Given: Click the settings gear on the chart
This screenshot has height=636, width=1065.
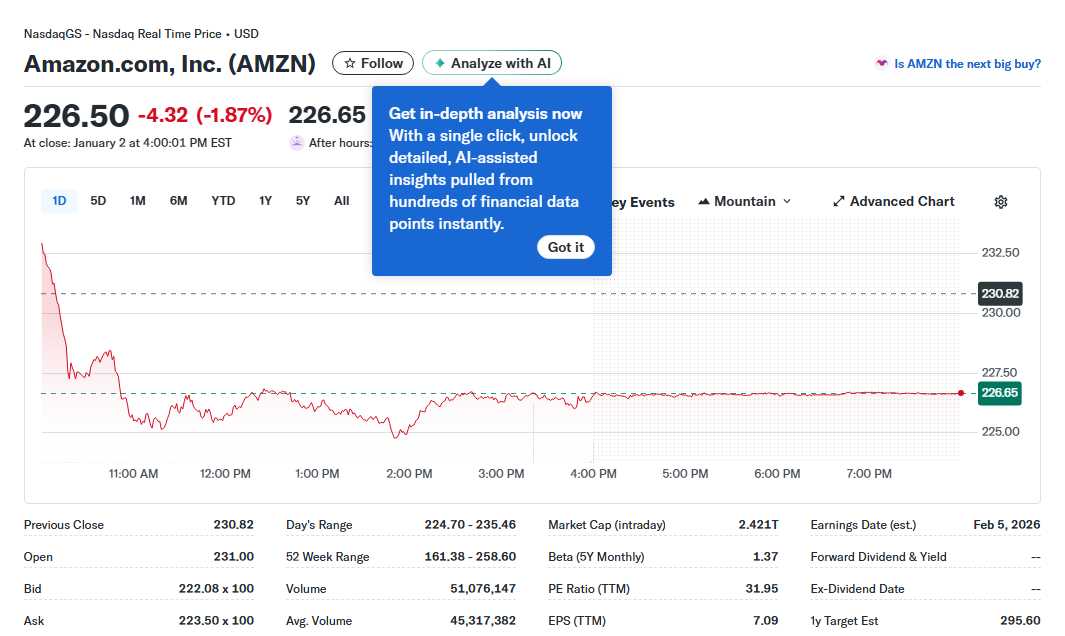Looking at the screenshot, I should pyautogui.click(x=1000, y=202).
